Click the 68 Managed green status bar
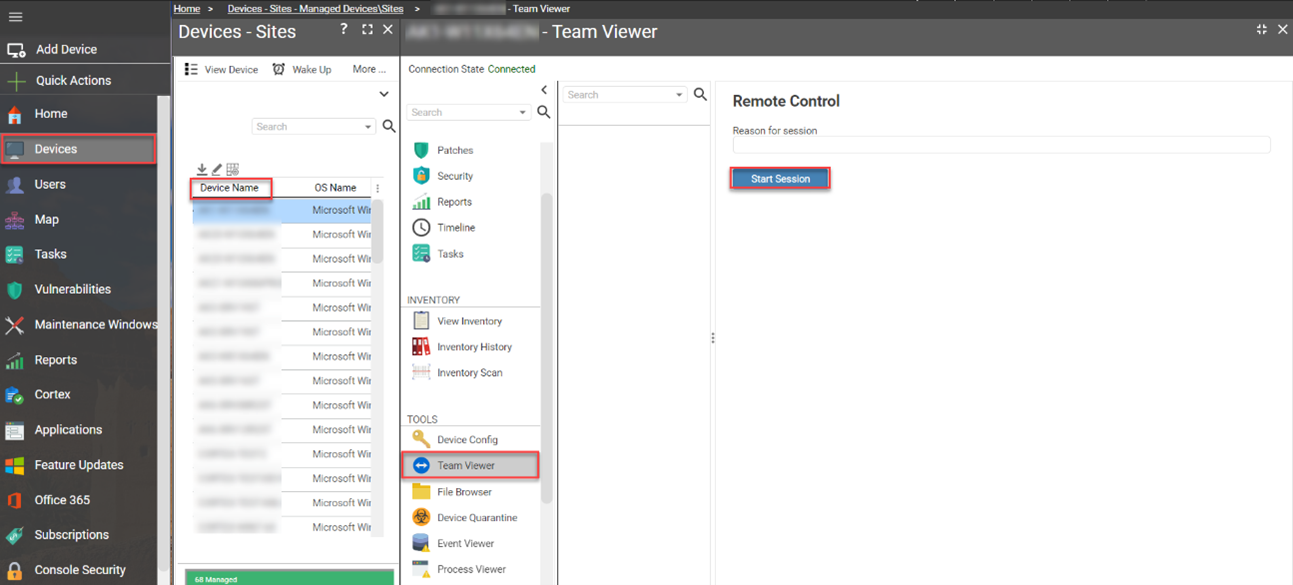1293x585 pixels. tap(290, 578)
